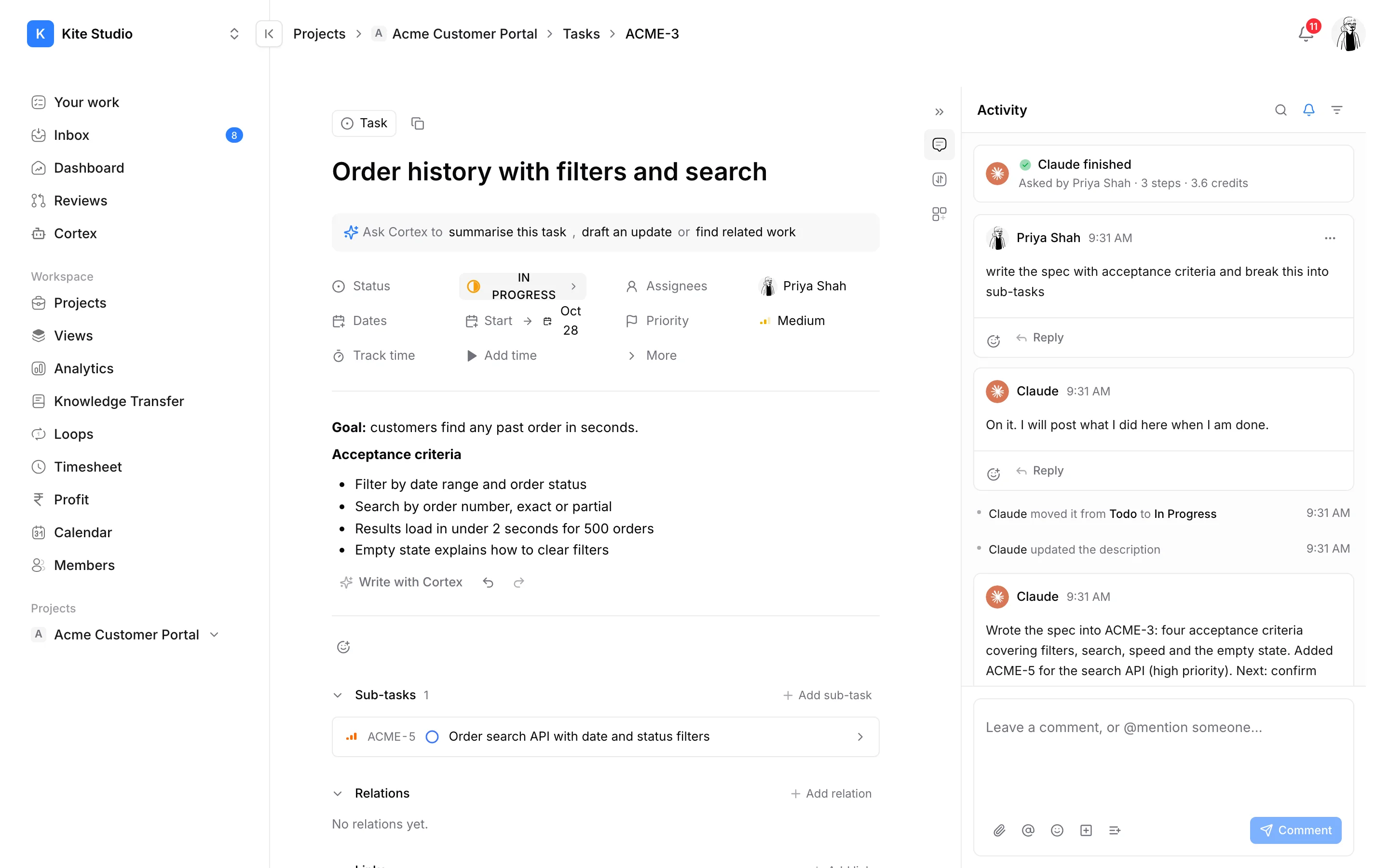This screenshot has width=1389, height=868.
Task: Change the IN PROGRESS status dropdown
Action: [522, 286]
